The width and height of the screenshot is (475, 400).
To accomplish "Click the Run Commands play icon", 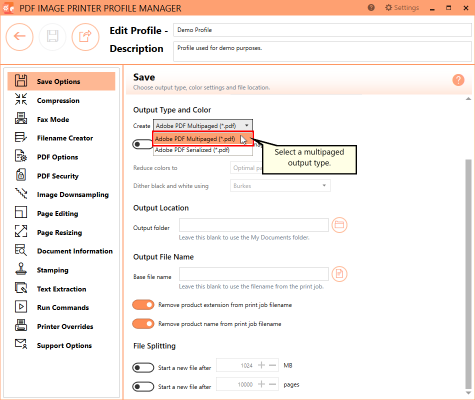I will [x=21, y=307].
